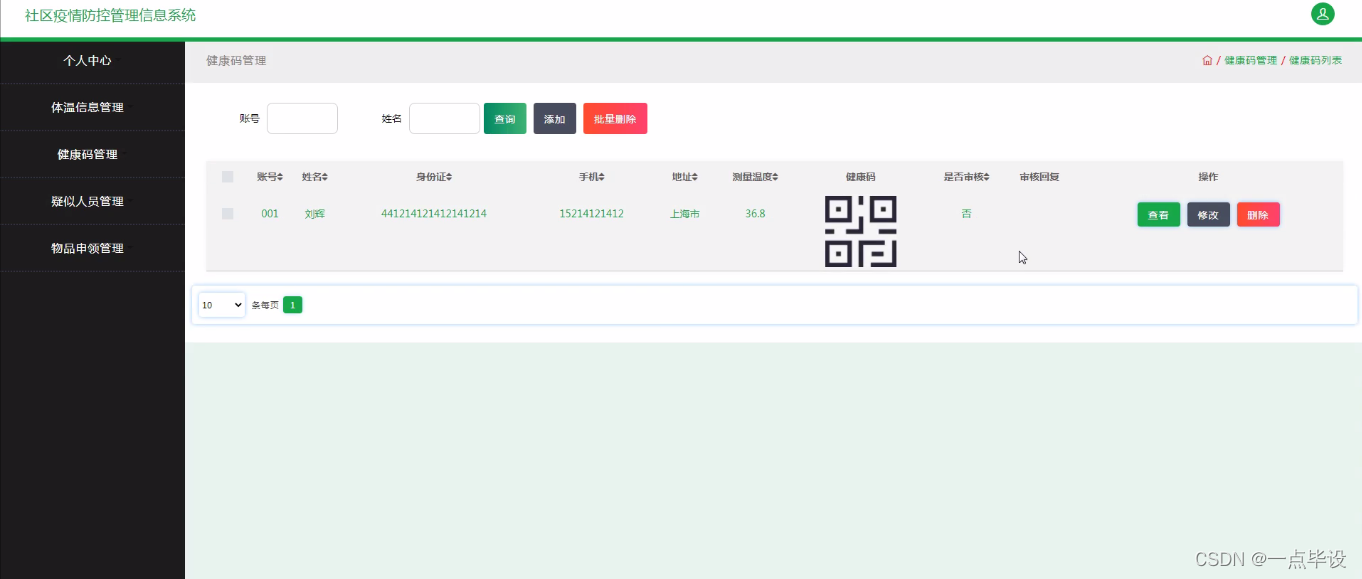Sort by 手机 column header
The image size is (1362, 579).
(x=591, y=177)
